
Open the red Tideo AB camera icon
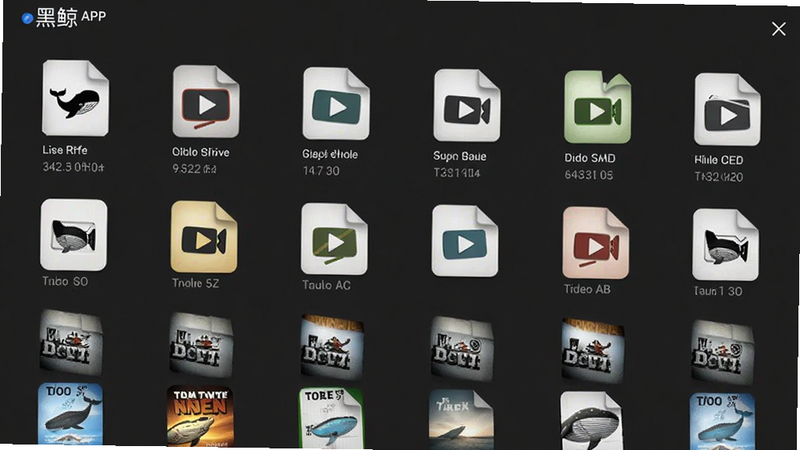point(595,243)
